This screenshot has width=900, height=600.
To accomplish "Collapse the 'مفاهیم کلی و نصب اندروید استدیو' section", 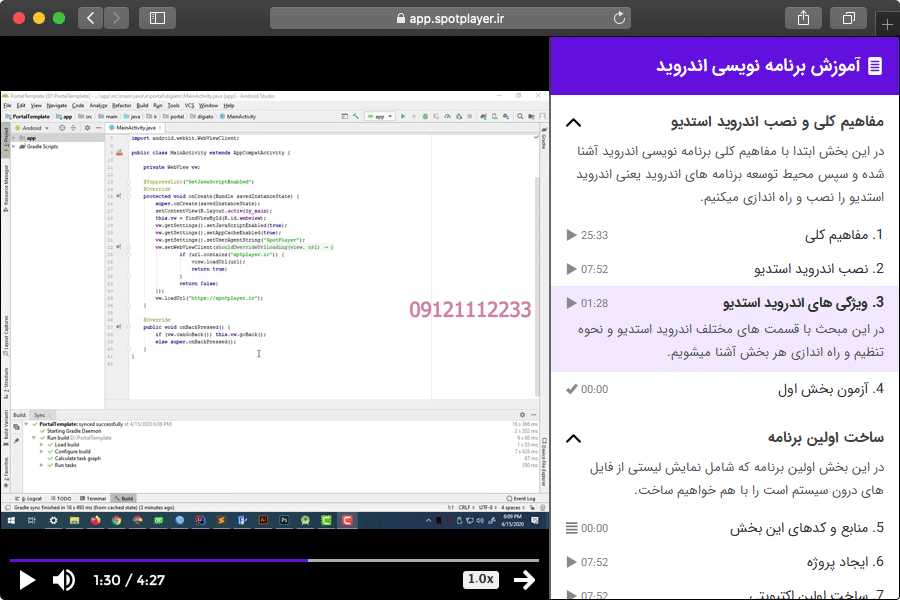I will (x=573, y=123).
